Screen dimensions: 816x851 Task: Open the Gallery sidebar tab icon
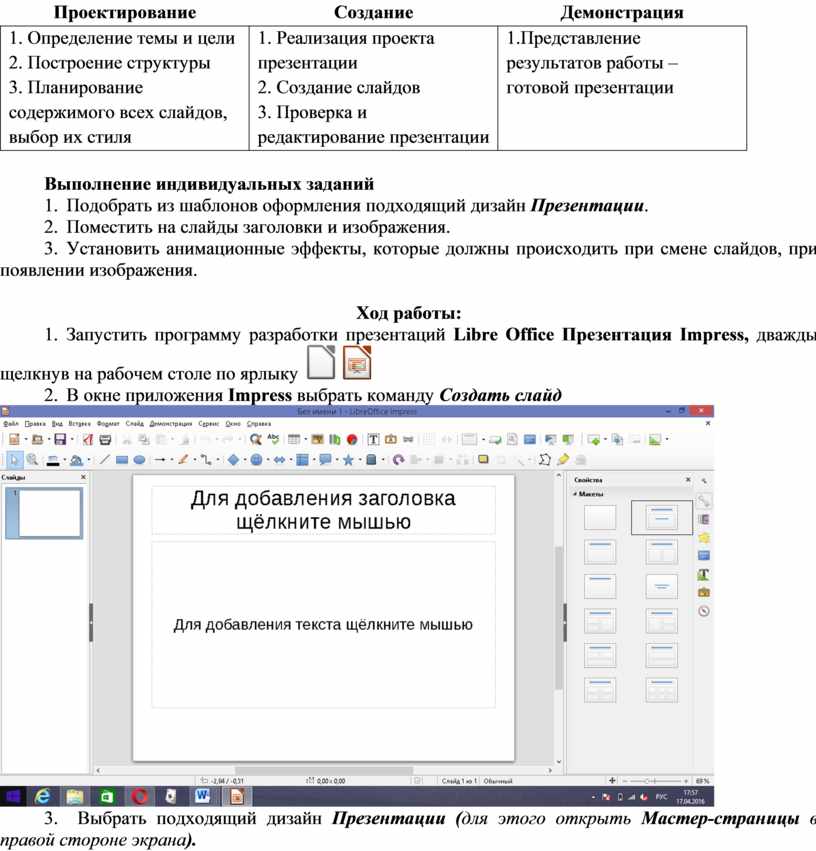704,592
